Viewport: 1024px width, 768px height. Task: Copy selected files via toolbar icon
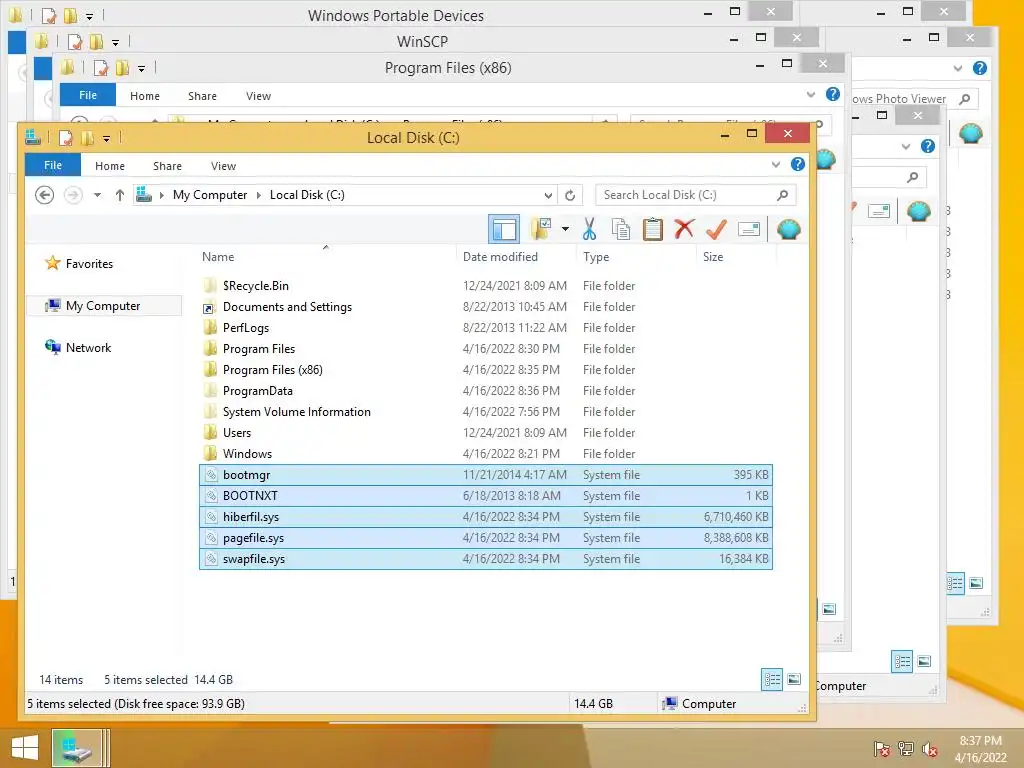click(620, 229)
